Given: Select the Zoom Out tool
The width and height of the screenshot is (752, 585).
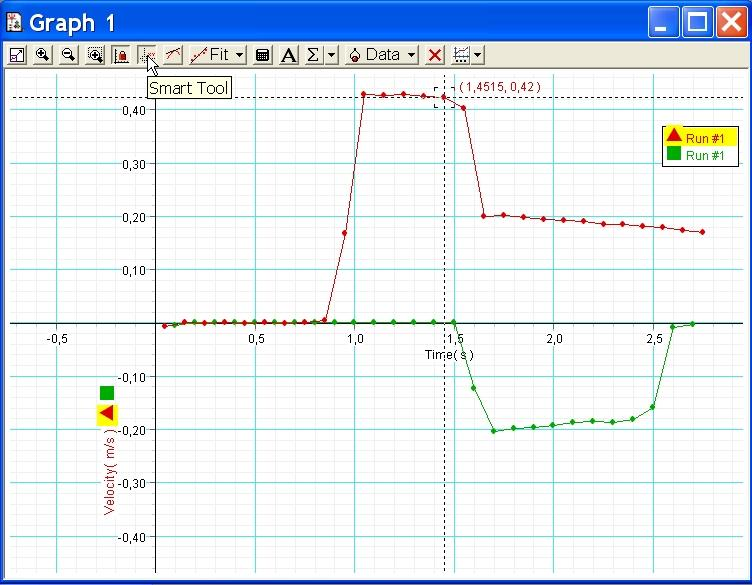Looking at the screenshot, I should (x=69, y=55).
